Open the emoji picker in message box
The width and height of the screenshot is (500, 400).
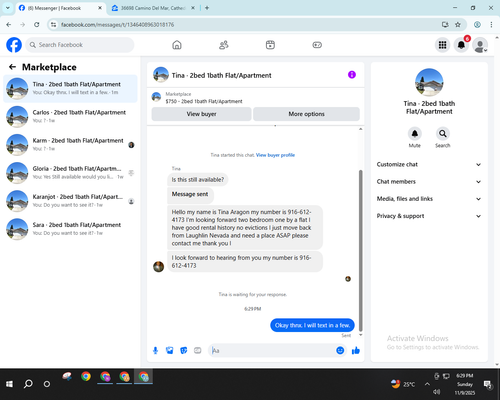340,350
